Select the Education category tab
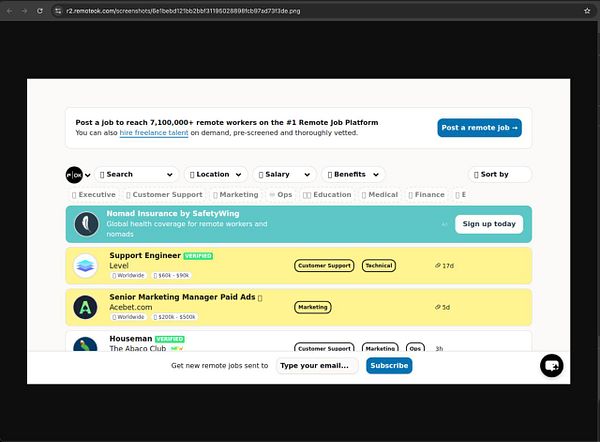The image size is (600, 442). (x=327, y=195)
